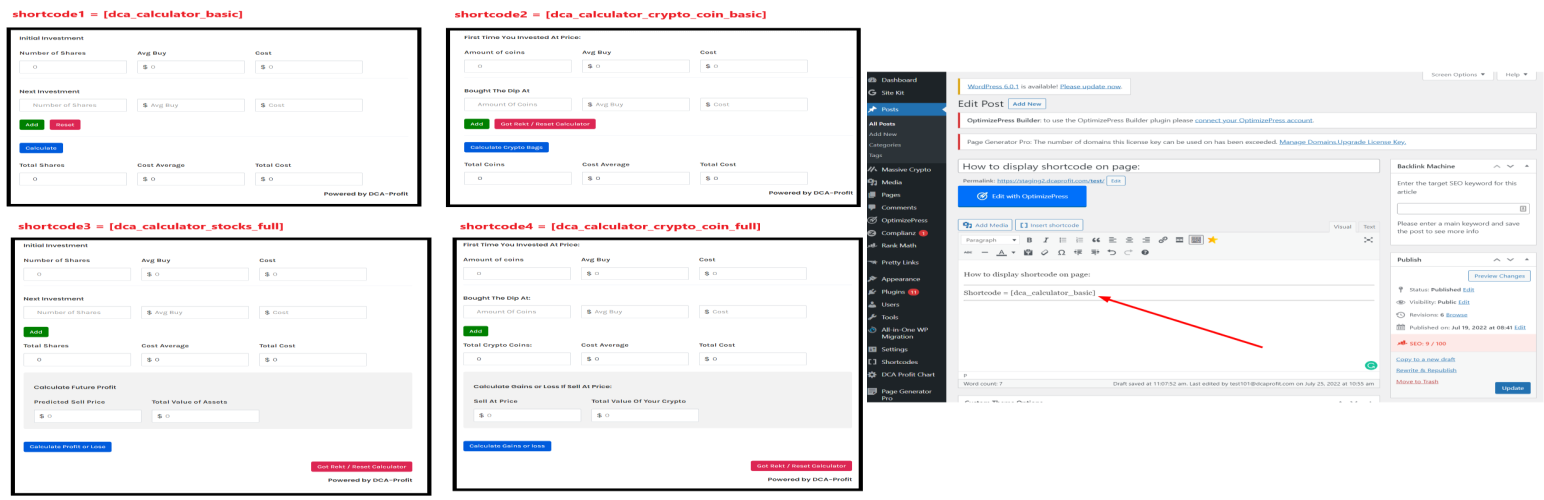Open keyboard shortcuts help question-mark icon
Viewport: 1544px width, 500px height.
click(1145, 252)
